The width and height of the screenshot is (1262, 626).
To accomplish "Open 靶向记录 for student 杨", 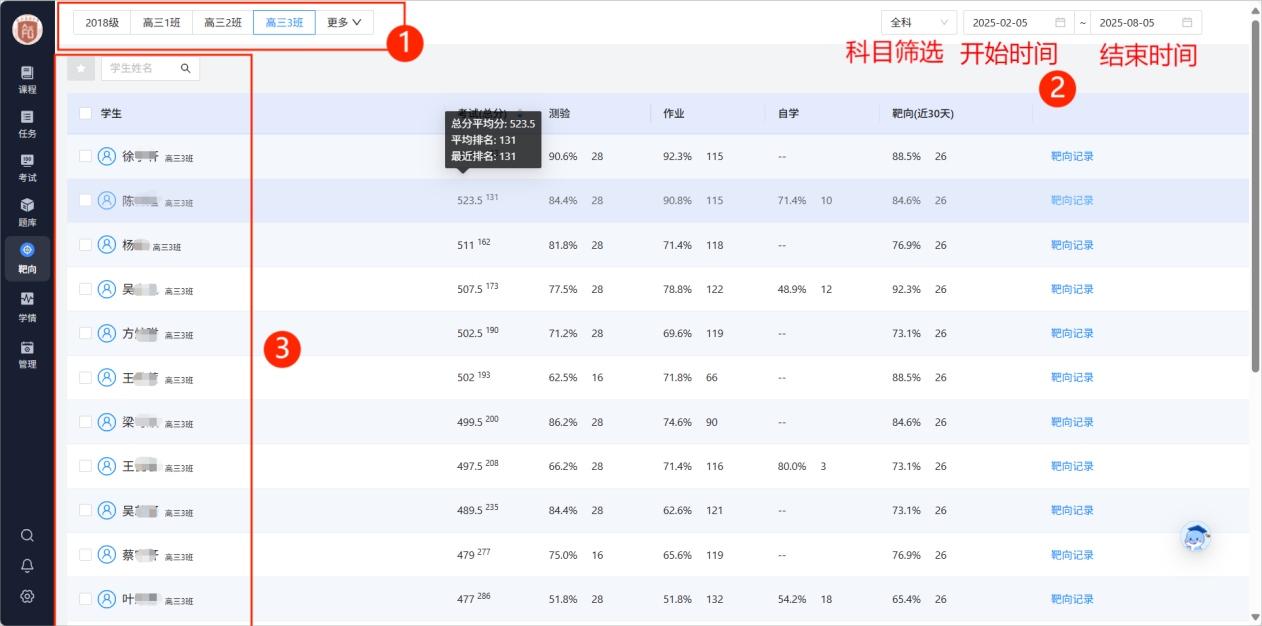I will (x=1072, y=245).
